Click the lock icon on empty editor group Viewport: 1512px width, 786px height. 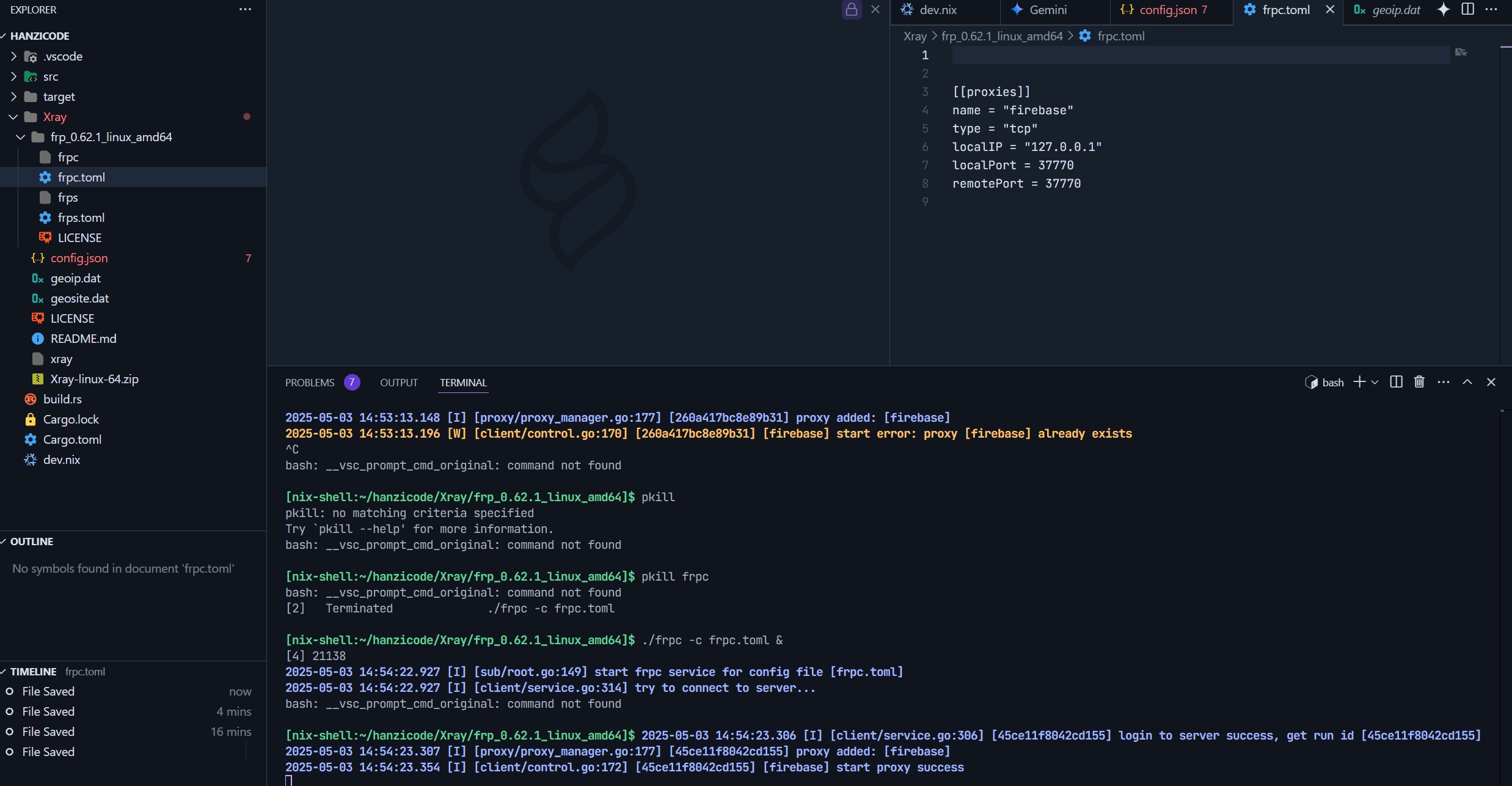click(x=852, y=9)
